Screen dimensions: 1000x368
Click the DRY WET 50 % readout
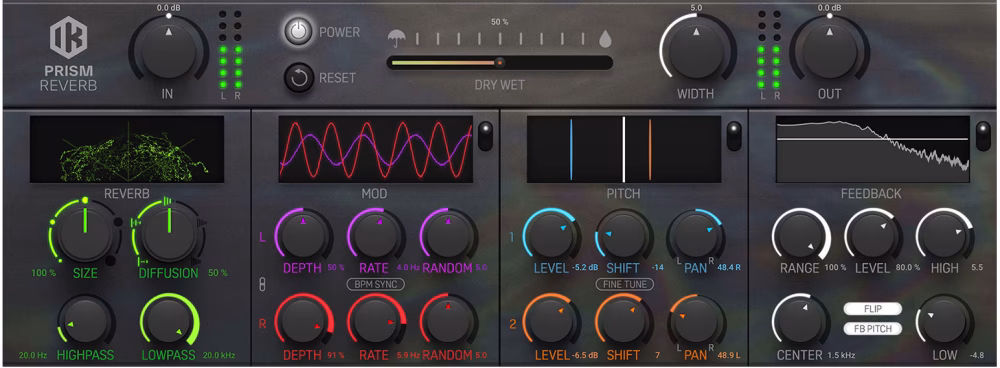[499, 21]
